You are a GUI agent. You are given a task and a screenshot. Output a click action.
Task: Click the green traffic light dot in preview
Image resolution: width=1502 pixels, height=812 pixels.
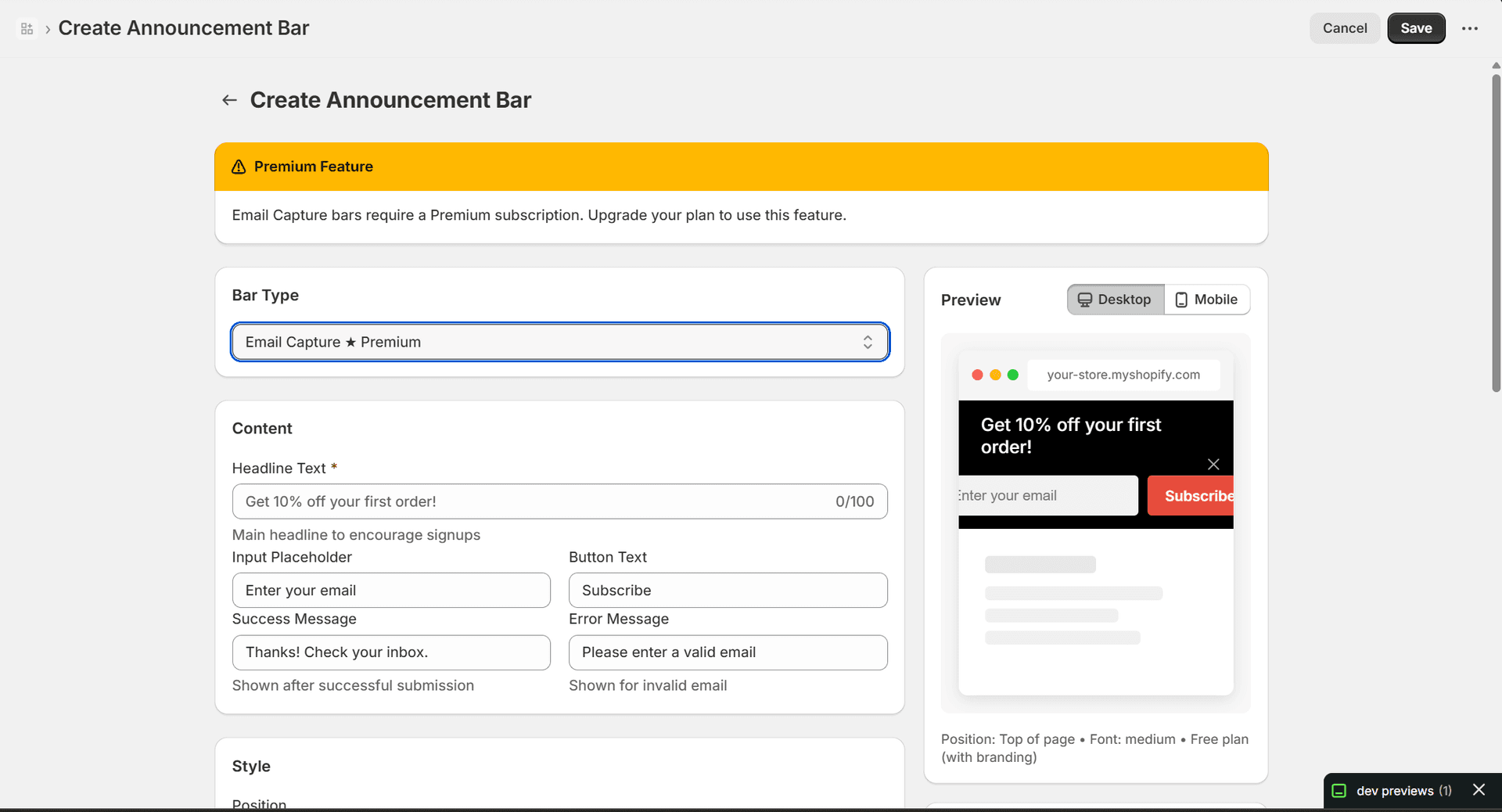coord(1013,375)
